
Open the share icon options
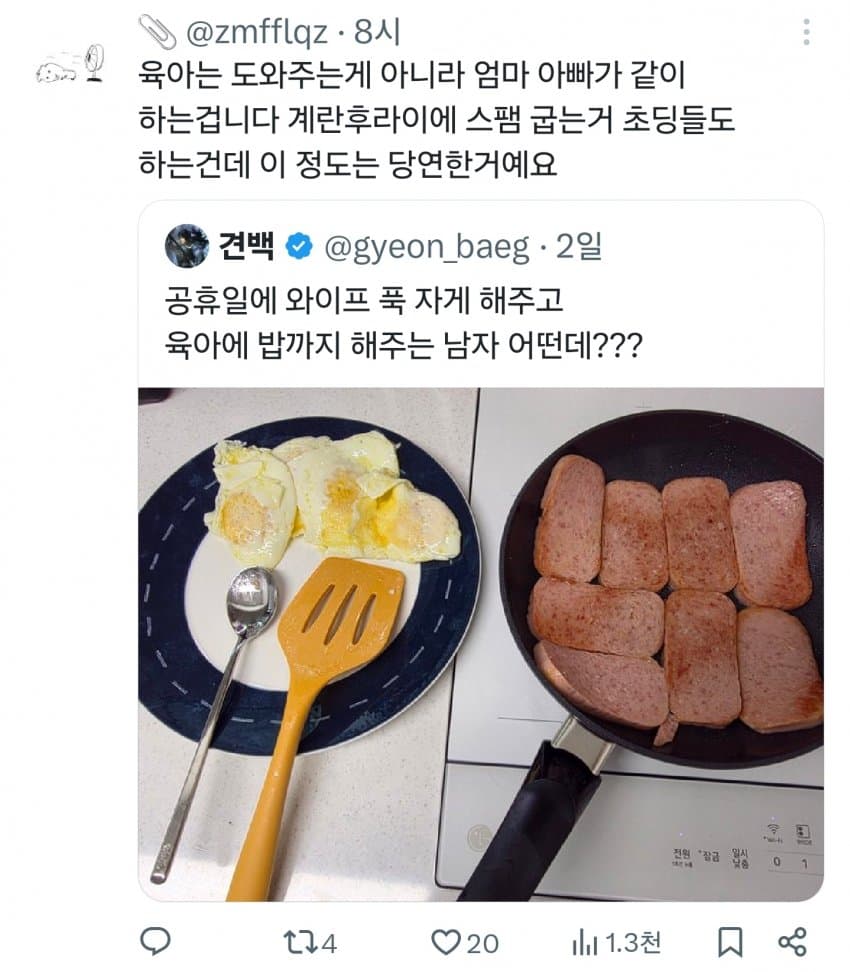791,941
